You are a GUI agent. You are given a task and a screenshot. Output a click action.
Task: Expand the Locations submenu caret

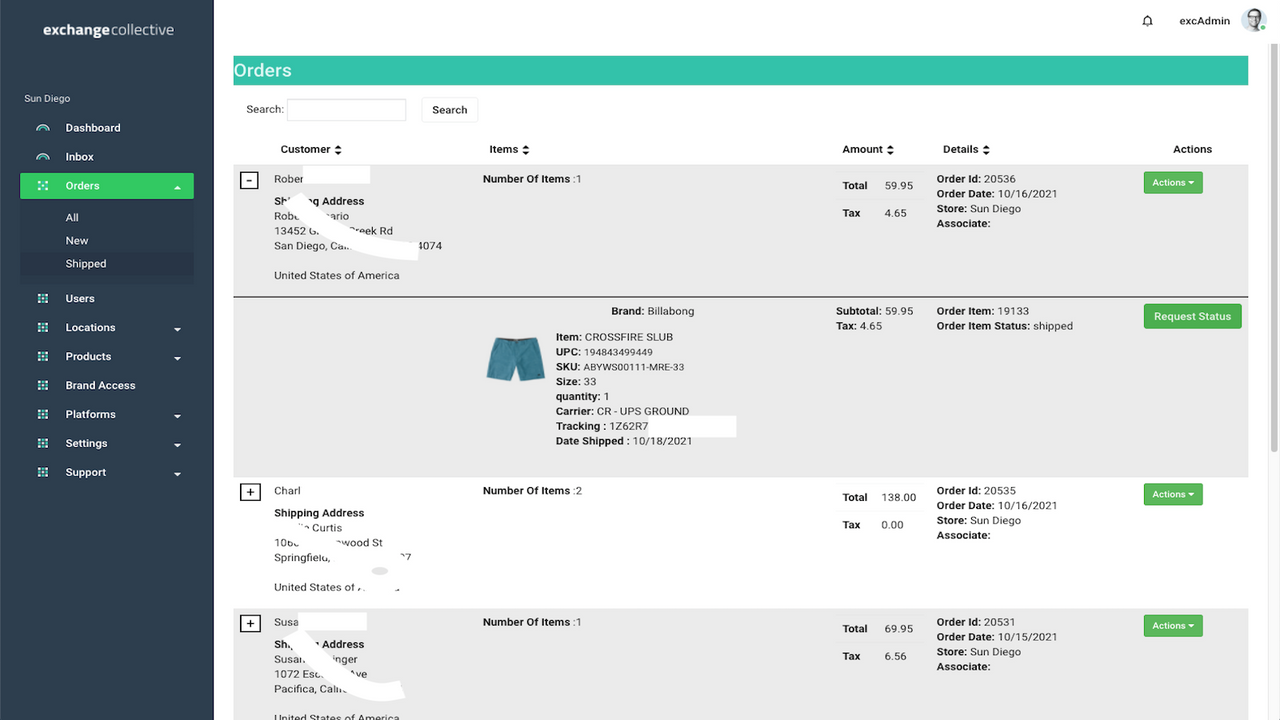point(177,329)
